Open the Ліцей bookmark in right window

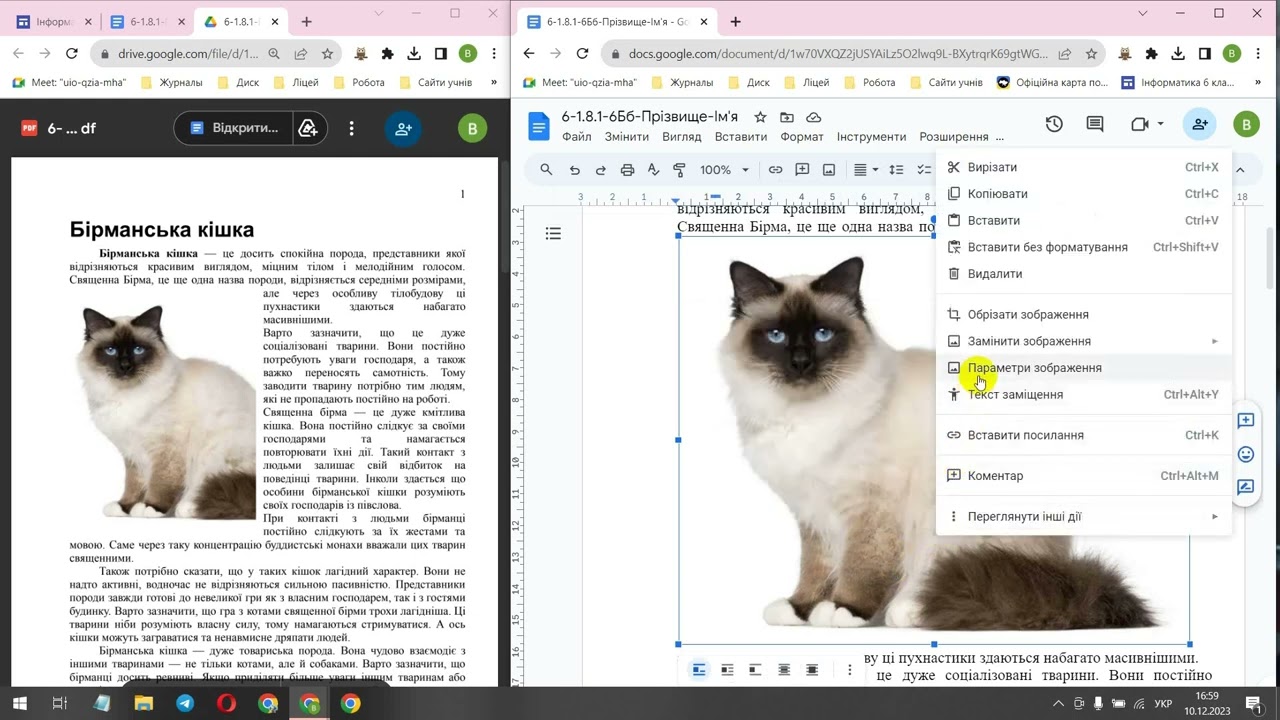[x=805, y=83]
